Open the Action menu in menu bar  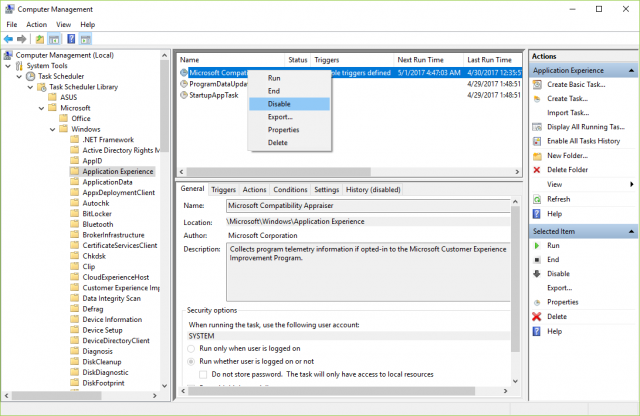click(37, 24)
